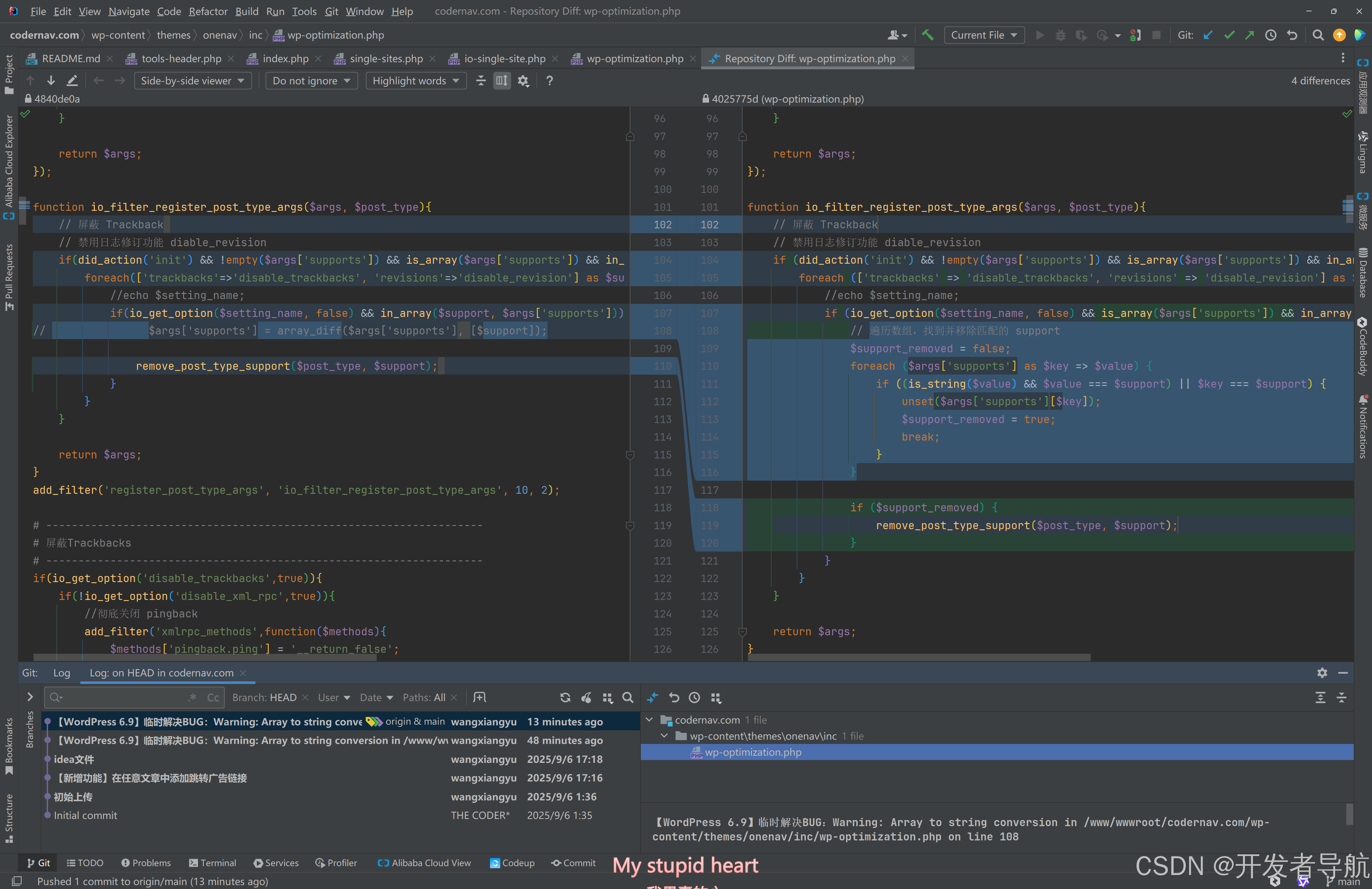Jump to next difference arrow
Screen dimensions: 1372x889
(x=51, y=81)
